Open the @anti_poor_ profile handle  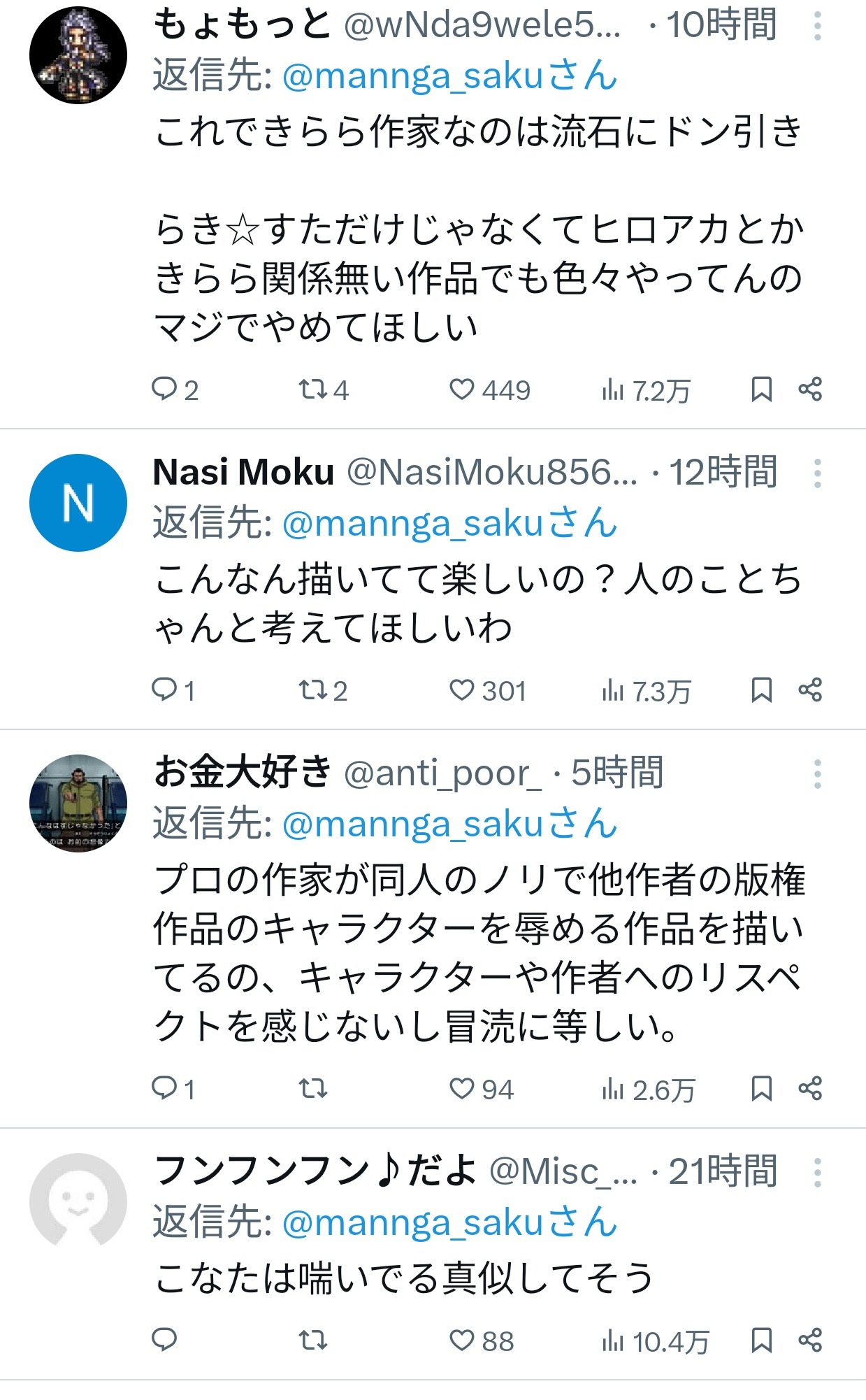(442, 773)
